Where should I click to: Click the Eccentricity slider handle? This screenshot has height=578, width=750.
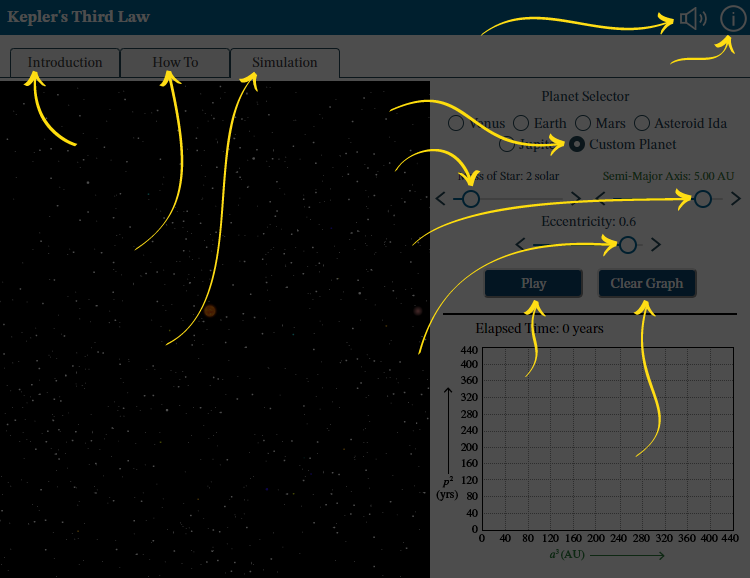tap(627, 244)
